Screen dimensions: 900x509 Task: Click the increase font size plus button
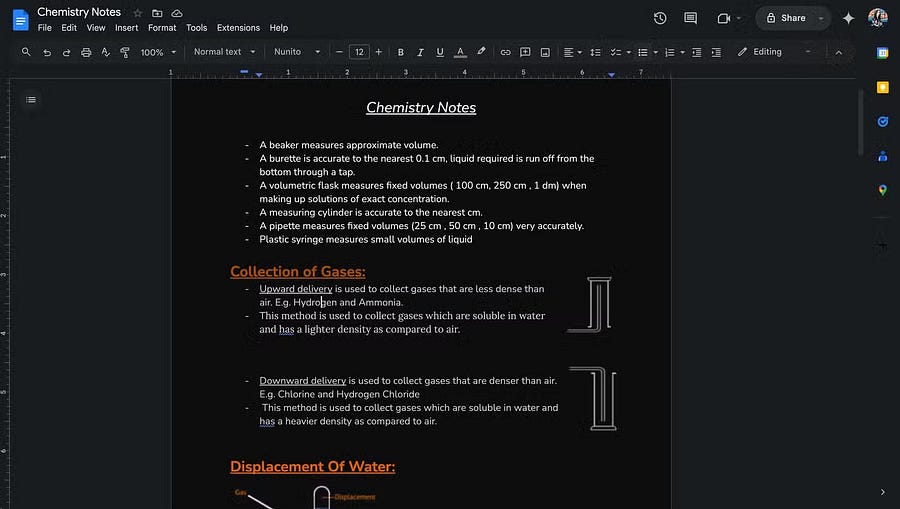click(x=378, y=52)
